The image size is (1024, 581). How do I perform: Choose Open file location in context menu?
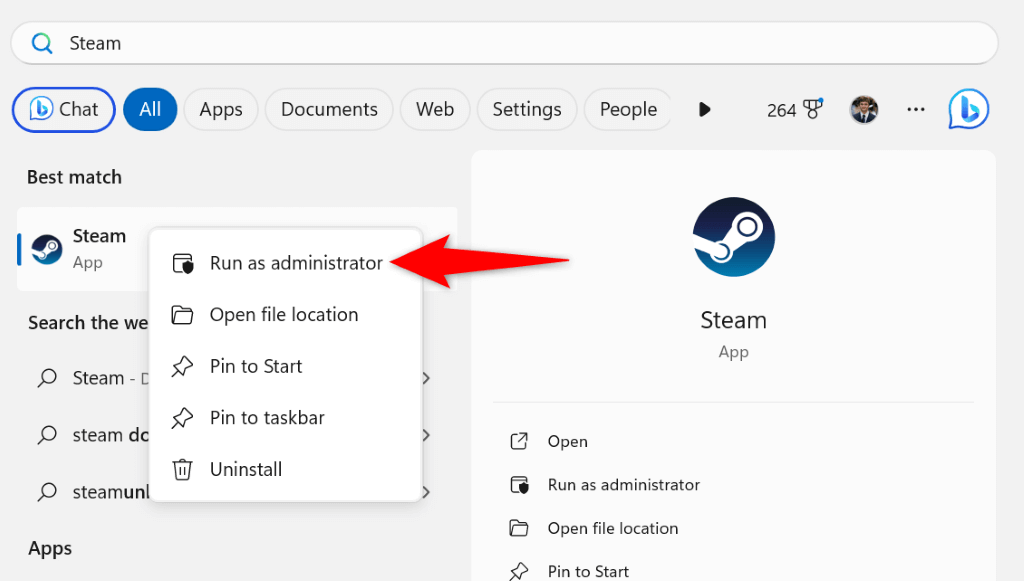click(286, 315)
